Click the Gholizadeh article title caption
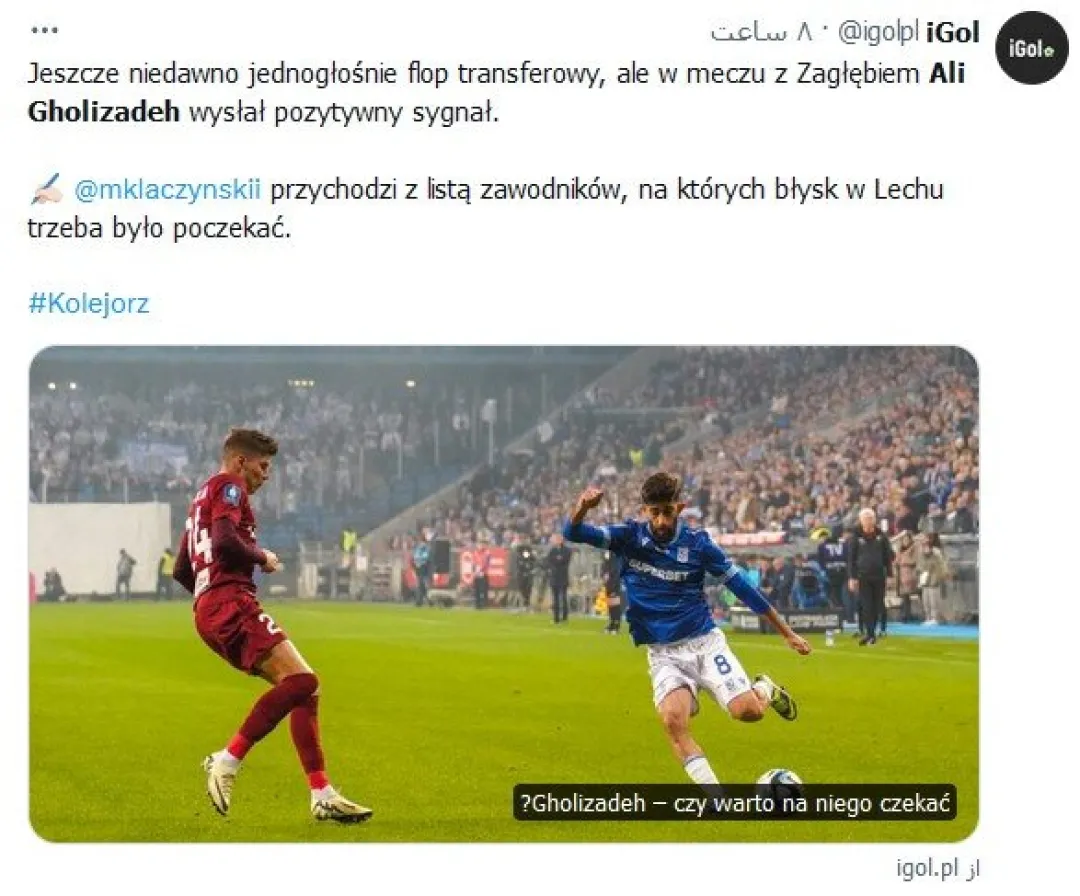Viewport: 1080px width, 896px height. (x=734, y=802)
